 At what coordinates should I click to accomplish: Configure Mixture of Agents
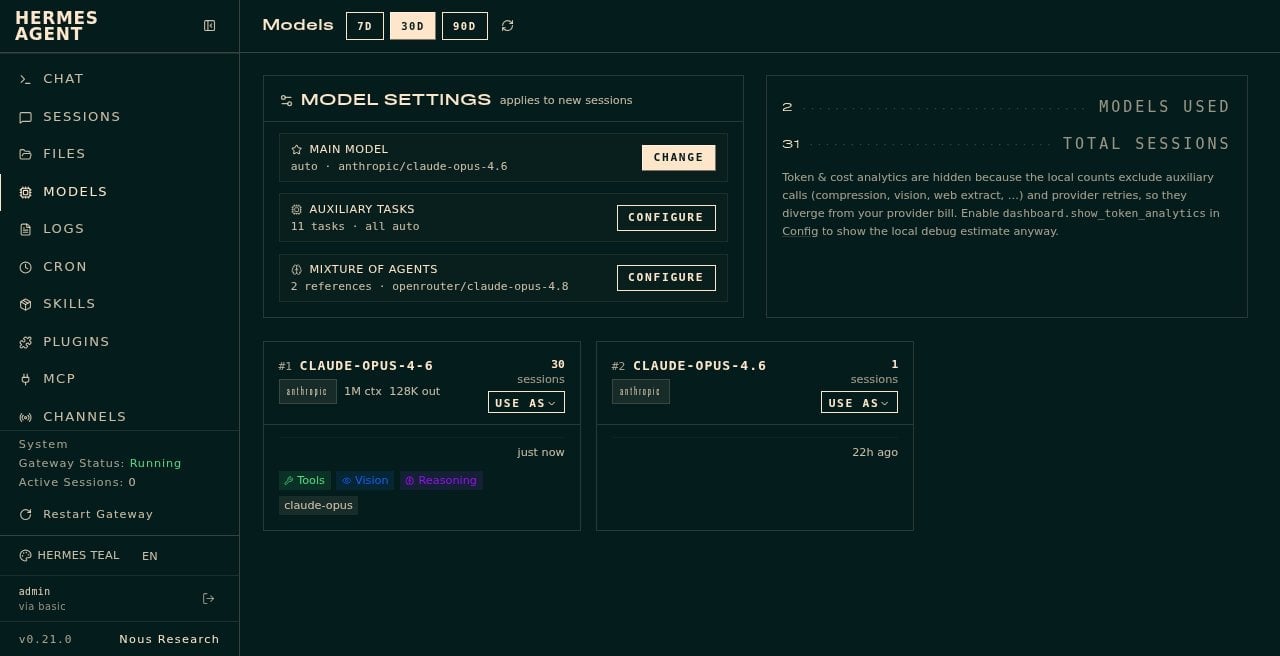666,277
